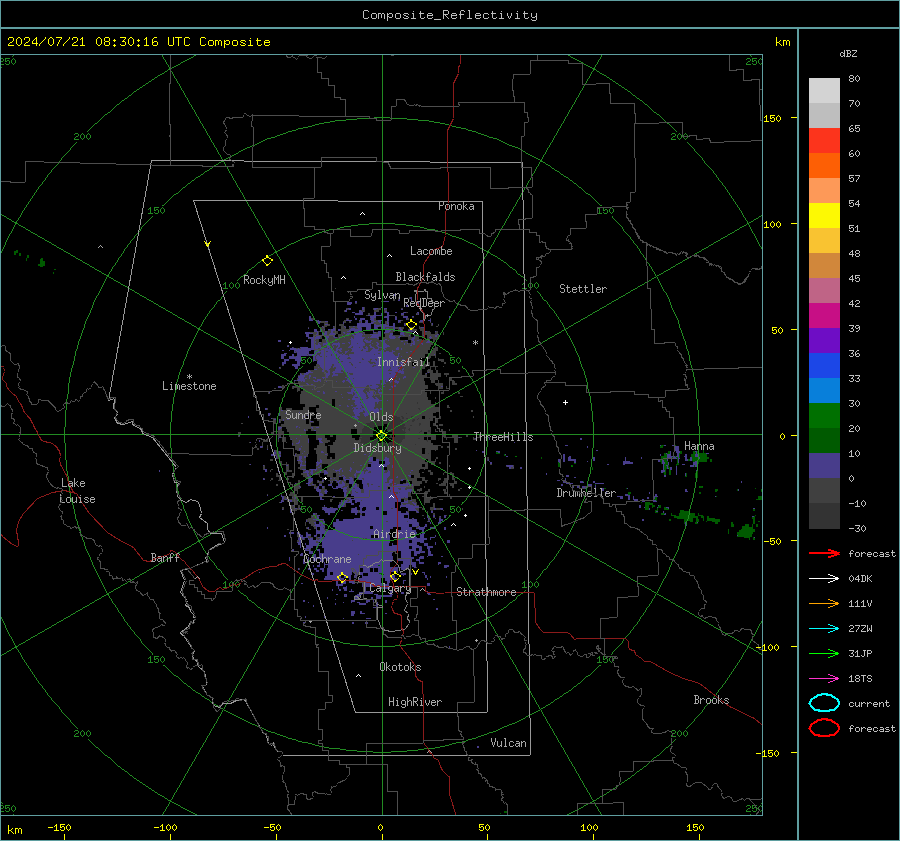Click the yellow diamond marker above Calgary

[395, 576]
